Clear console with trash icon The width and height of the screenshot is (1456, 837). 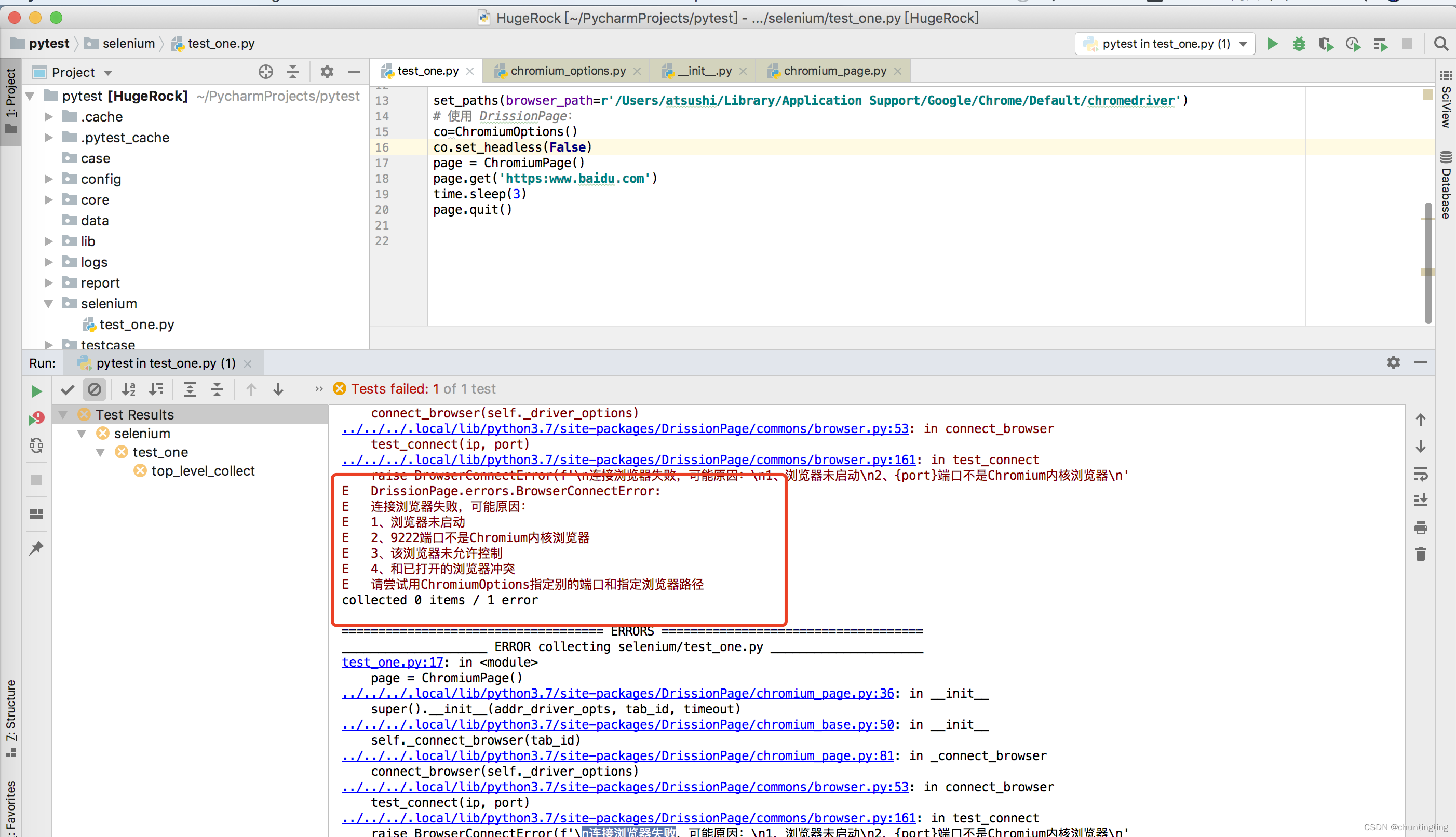(1420, 554)
